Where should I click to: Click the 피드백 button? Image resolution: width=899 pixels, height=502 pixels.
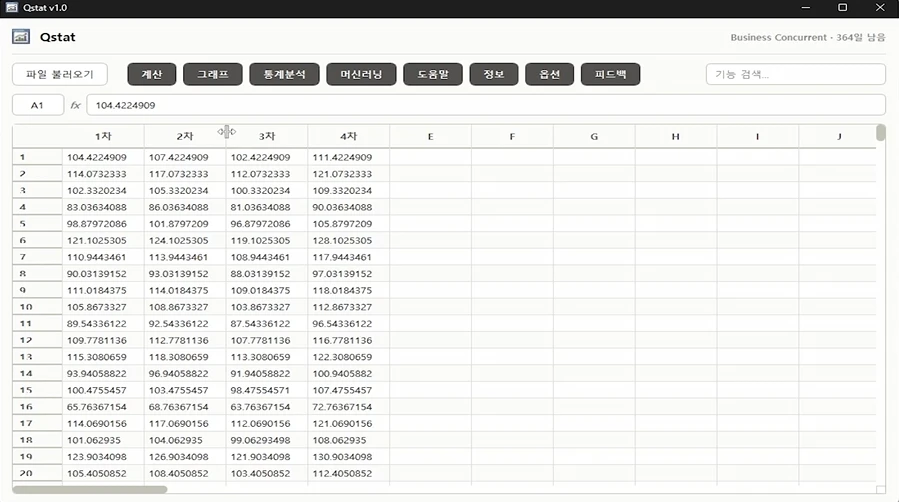(611, 74)
